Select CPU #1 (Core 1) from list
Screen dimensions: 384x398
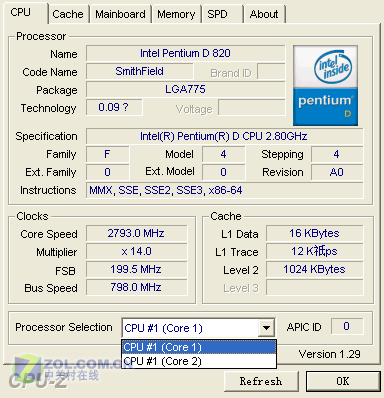(x=199, y=347)
